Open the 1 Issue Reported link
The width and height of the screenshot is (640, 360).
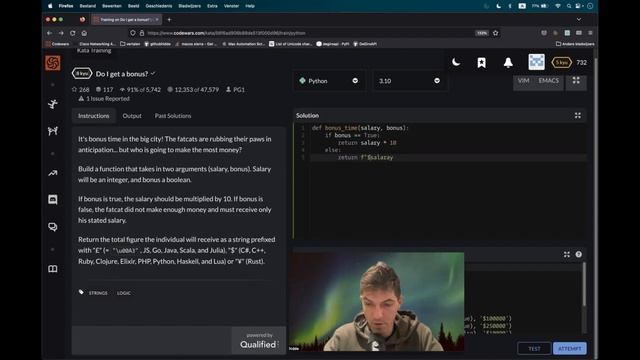tap(104, 99)
